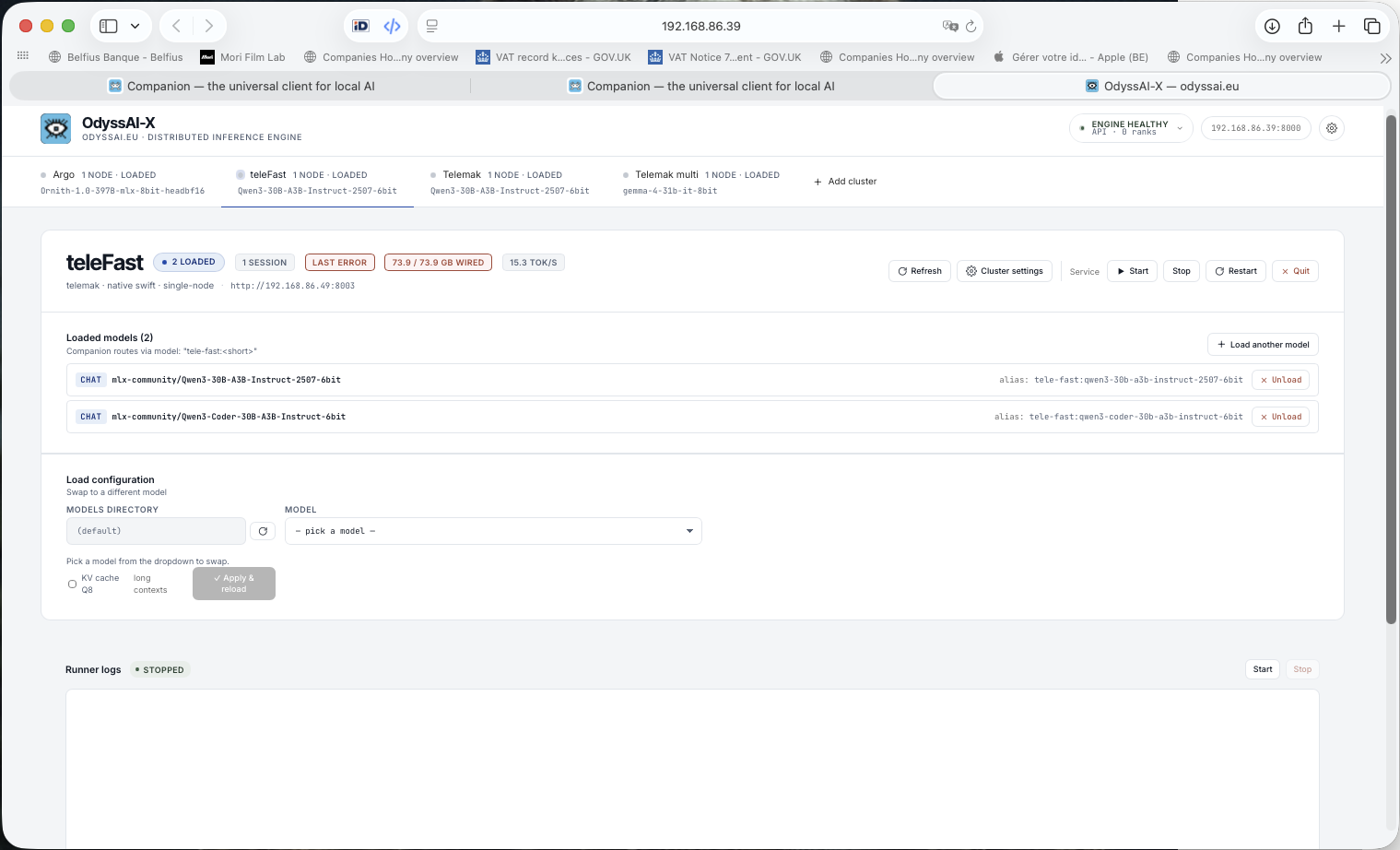Screen dimensions: 1400x850
Task: Stop the teleFast service
Action: (x=1182, y=271)
